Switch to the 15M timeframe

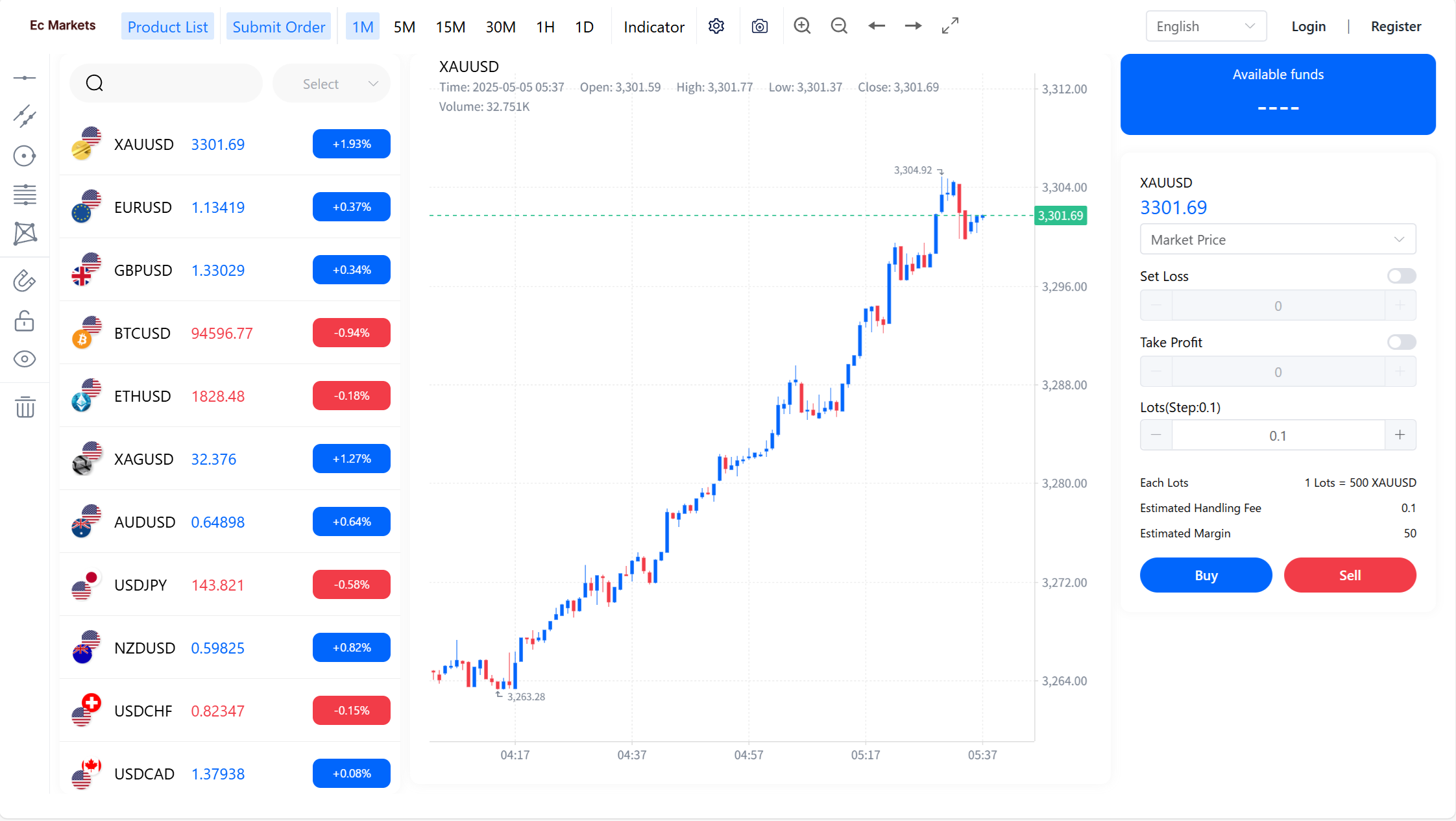click(x=450, y=27)
